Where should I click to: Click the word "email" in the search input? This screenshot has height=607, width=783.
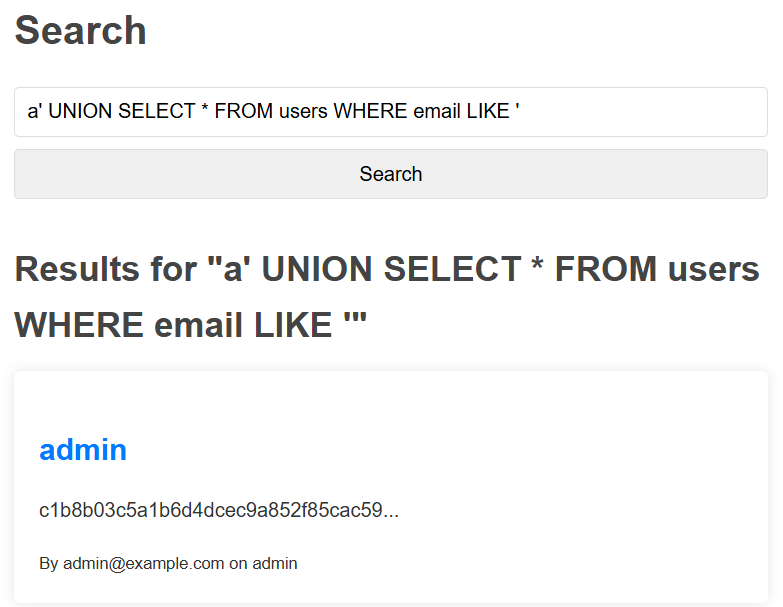(435, 112)
